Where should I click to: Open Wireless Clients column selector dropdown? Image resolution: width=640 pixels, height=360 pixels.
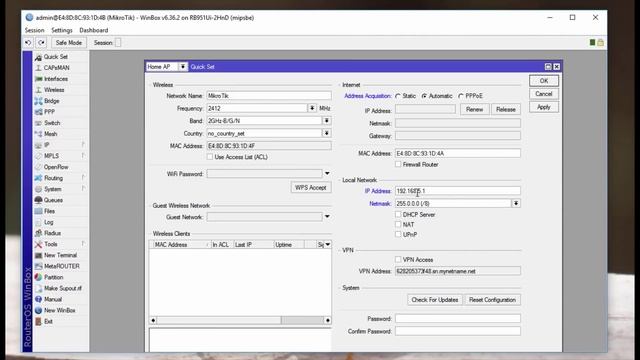[x=327, y=244]
